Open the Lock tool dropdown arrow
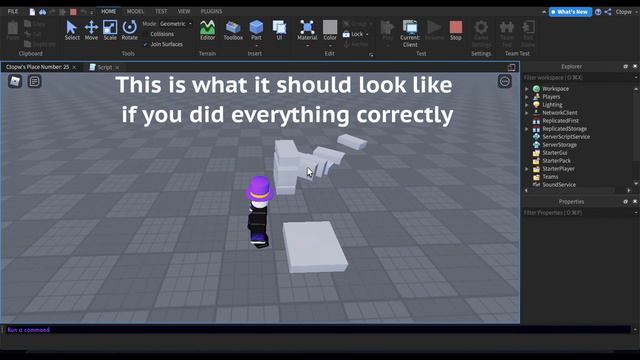640x360 pixels. [367, 35]
